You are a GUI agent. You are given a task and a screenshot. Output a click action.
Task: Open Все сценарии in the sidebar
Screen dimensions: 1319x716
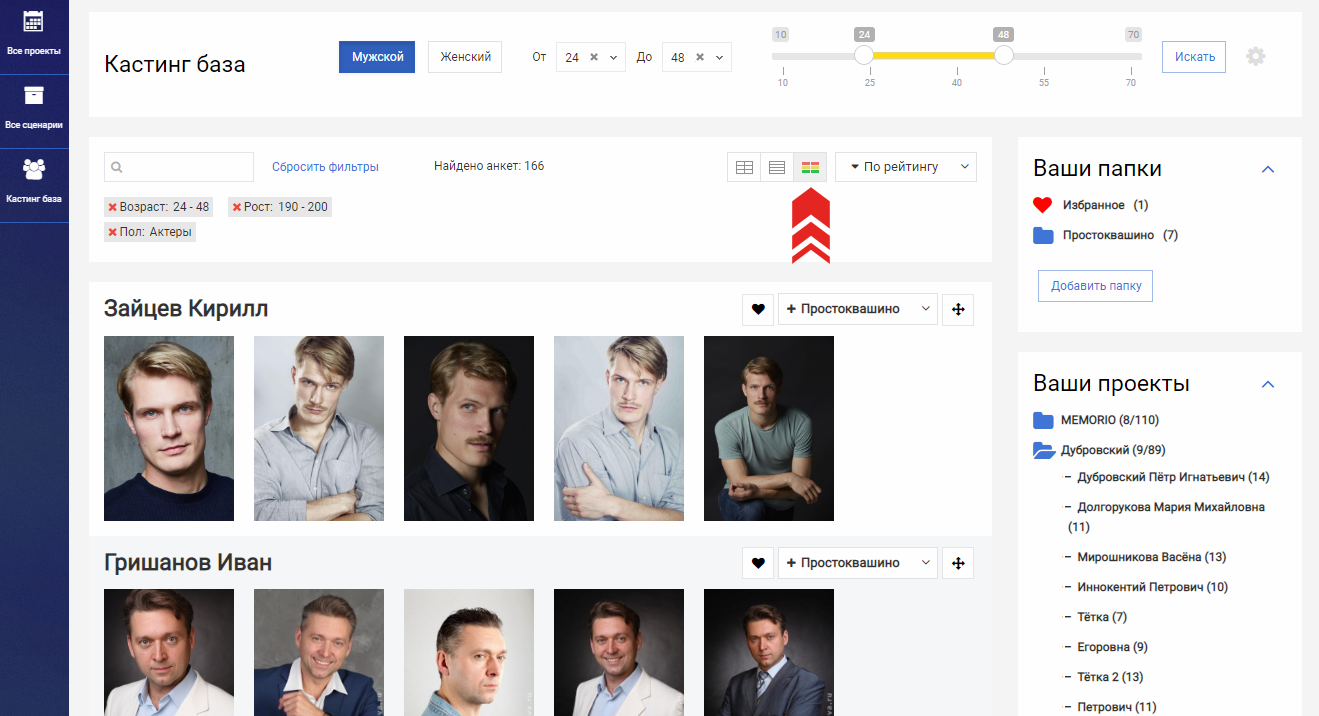(x=34, y=109)
